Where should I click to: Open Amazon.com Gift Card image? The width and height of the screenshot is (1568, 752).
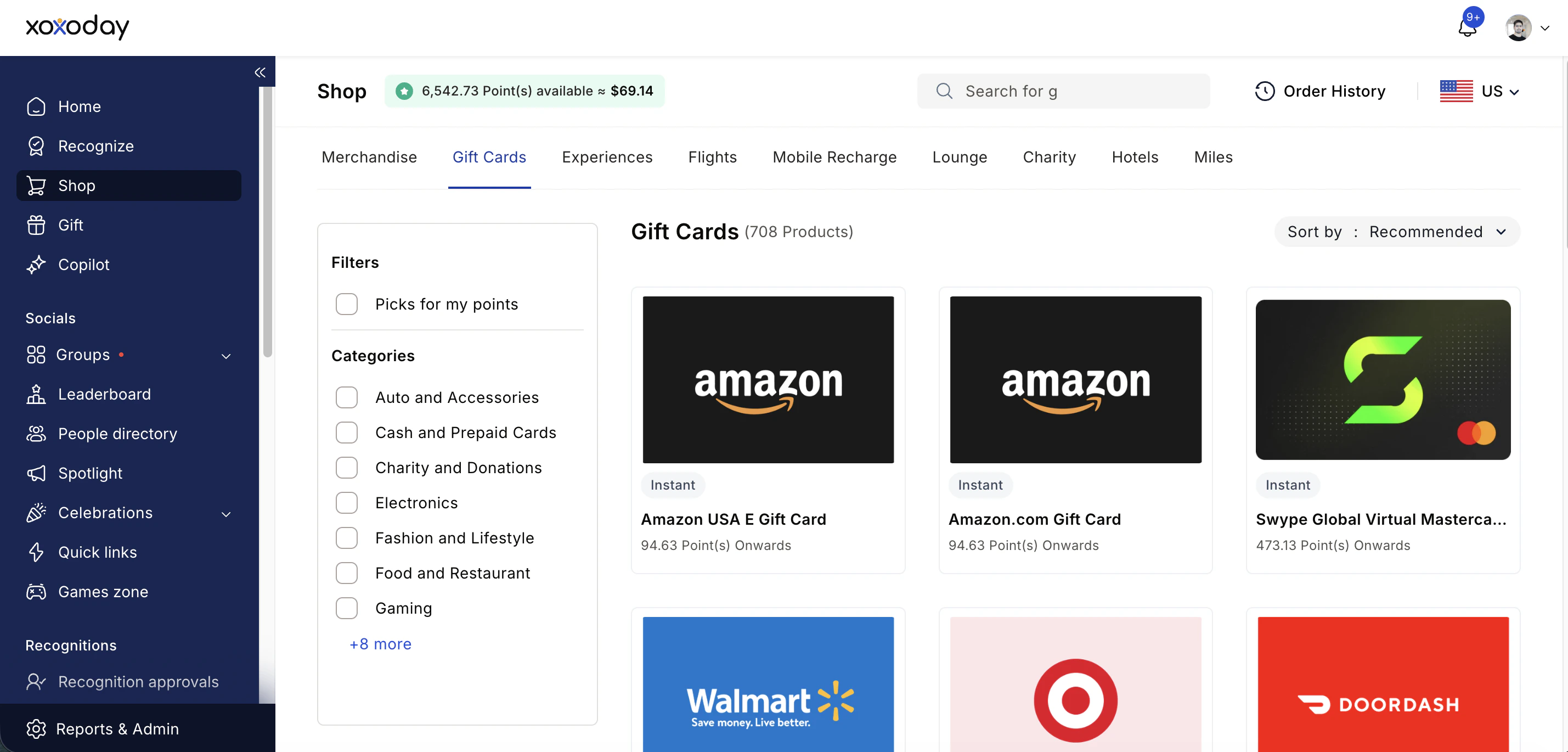point(1075,380)
